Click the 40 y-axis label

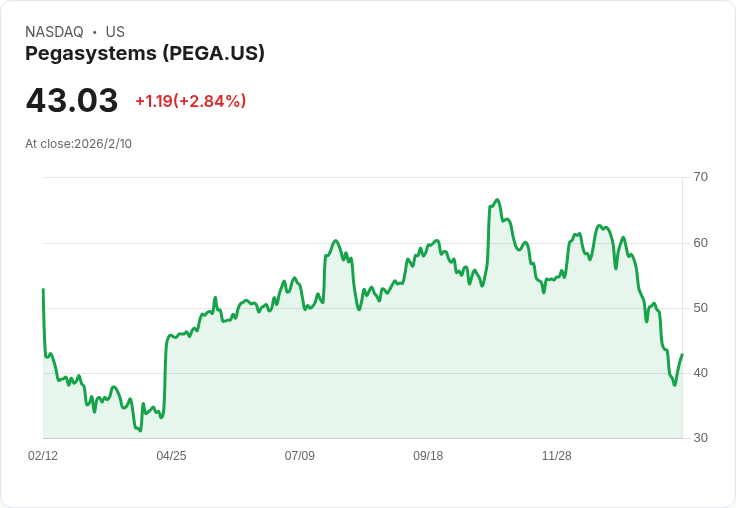(700, 373)
